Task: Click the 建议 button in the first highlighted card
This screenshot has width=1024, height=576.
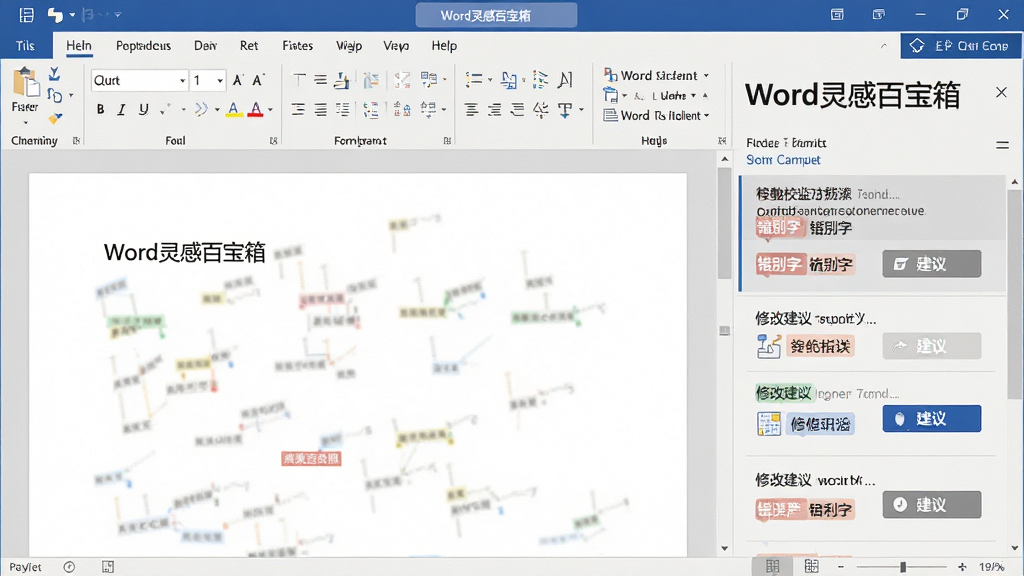Action: coord(932,264)
